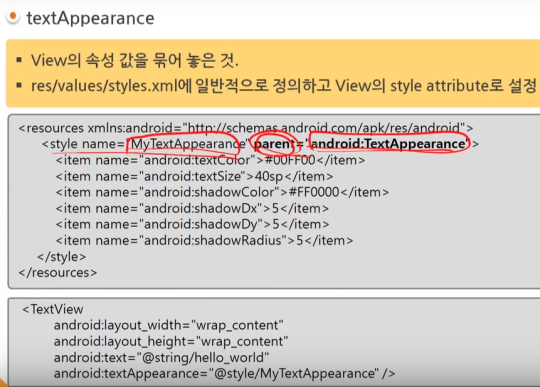Click the <TextView opening tag
Image resolution: width=540 pixels, height=387 pixels.
pos(53,309)
